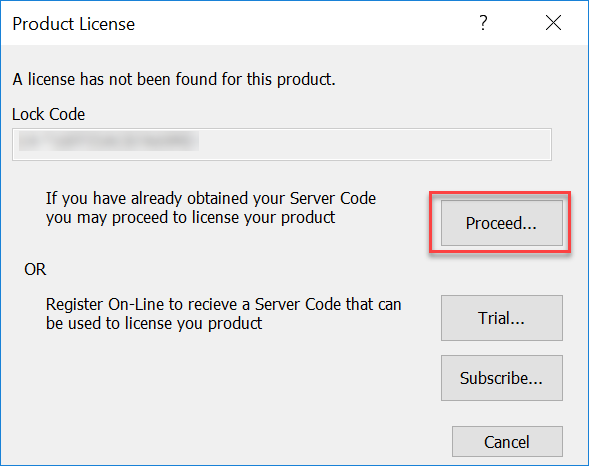Close the Product License dialog

coord(553,23)
